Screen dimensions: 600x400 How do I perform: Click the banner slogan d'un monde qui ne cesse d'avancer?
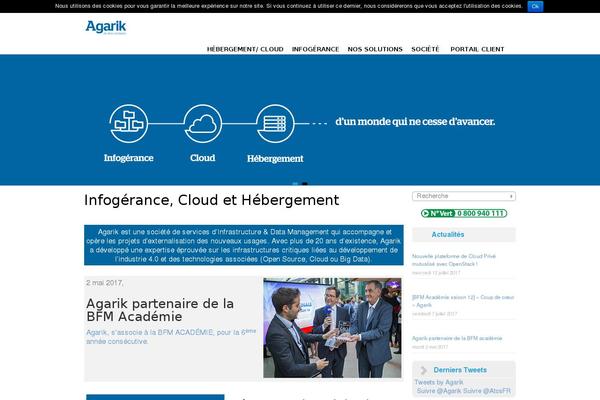[415, 122]
